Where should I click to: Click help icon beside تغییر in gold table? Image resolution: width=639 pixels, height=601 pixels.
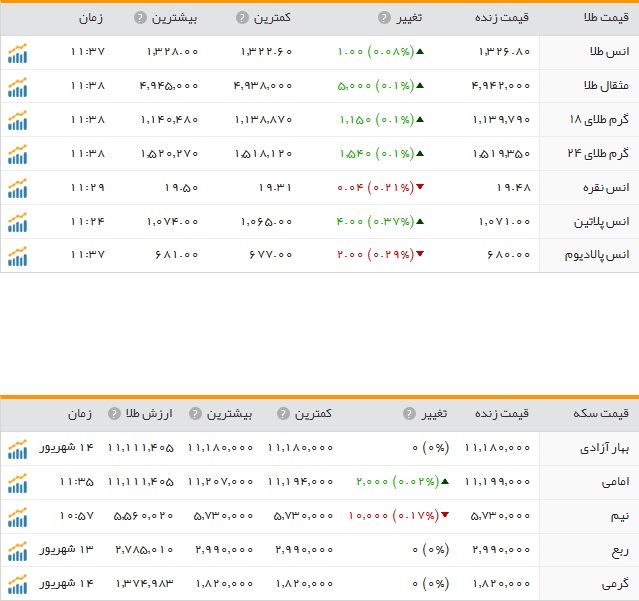(384, 18)
